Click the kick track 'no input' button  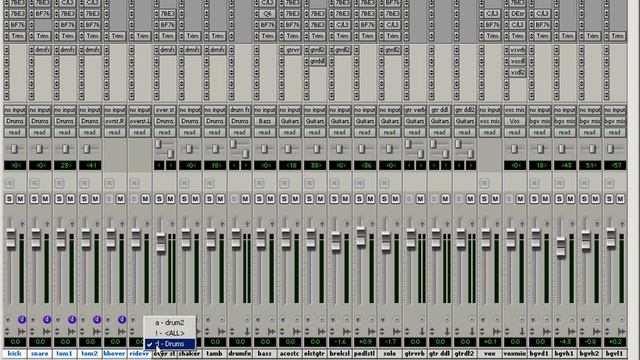pos(15,110)
